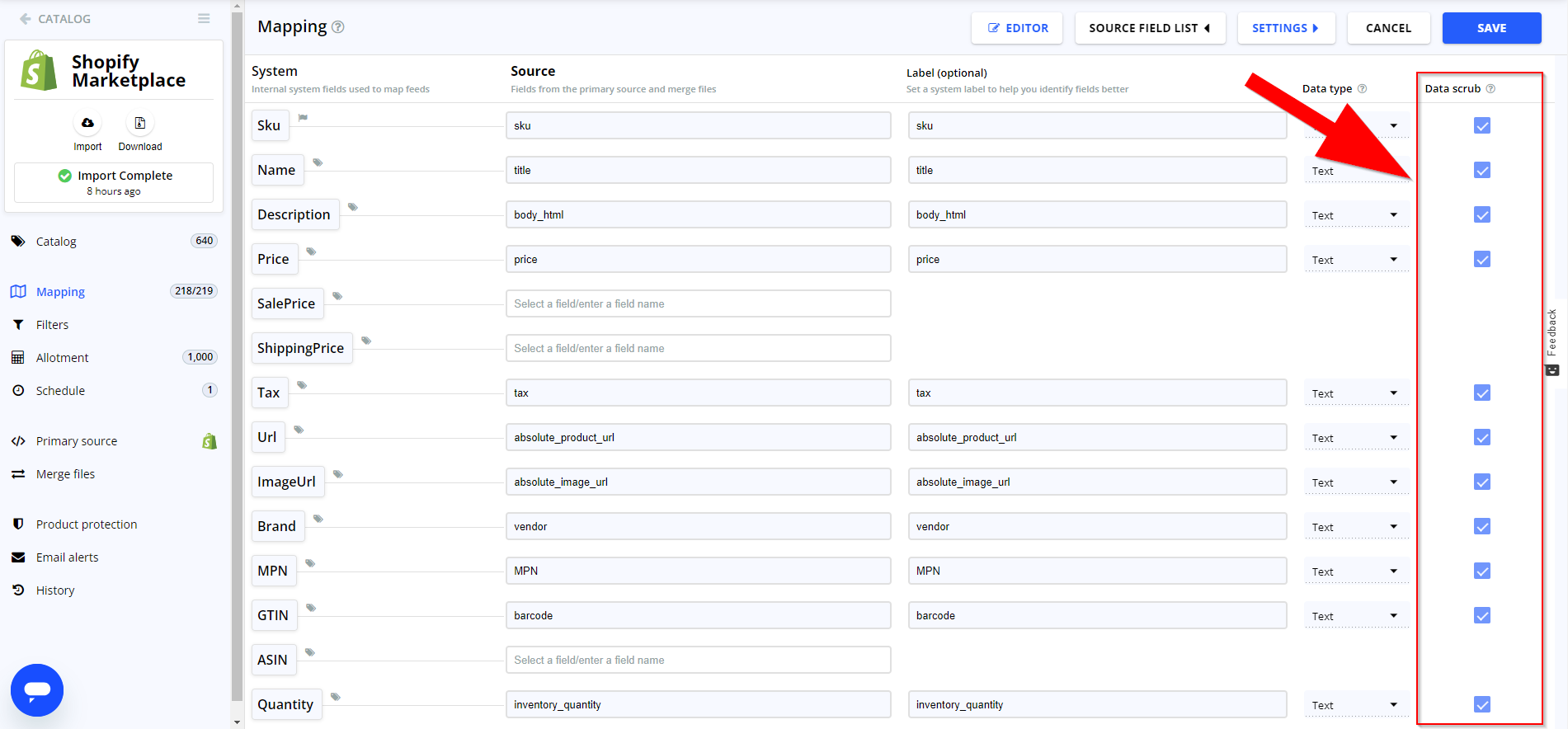Click the Data type help icon
Image resolution: width=1568 pixels, height=729 pixels.
click(x=1362, y=88)
